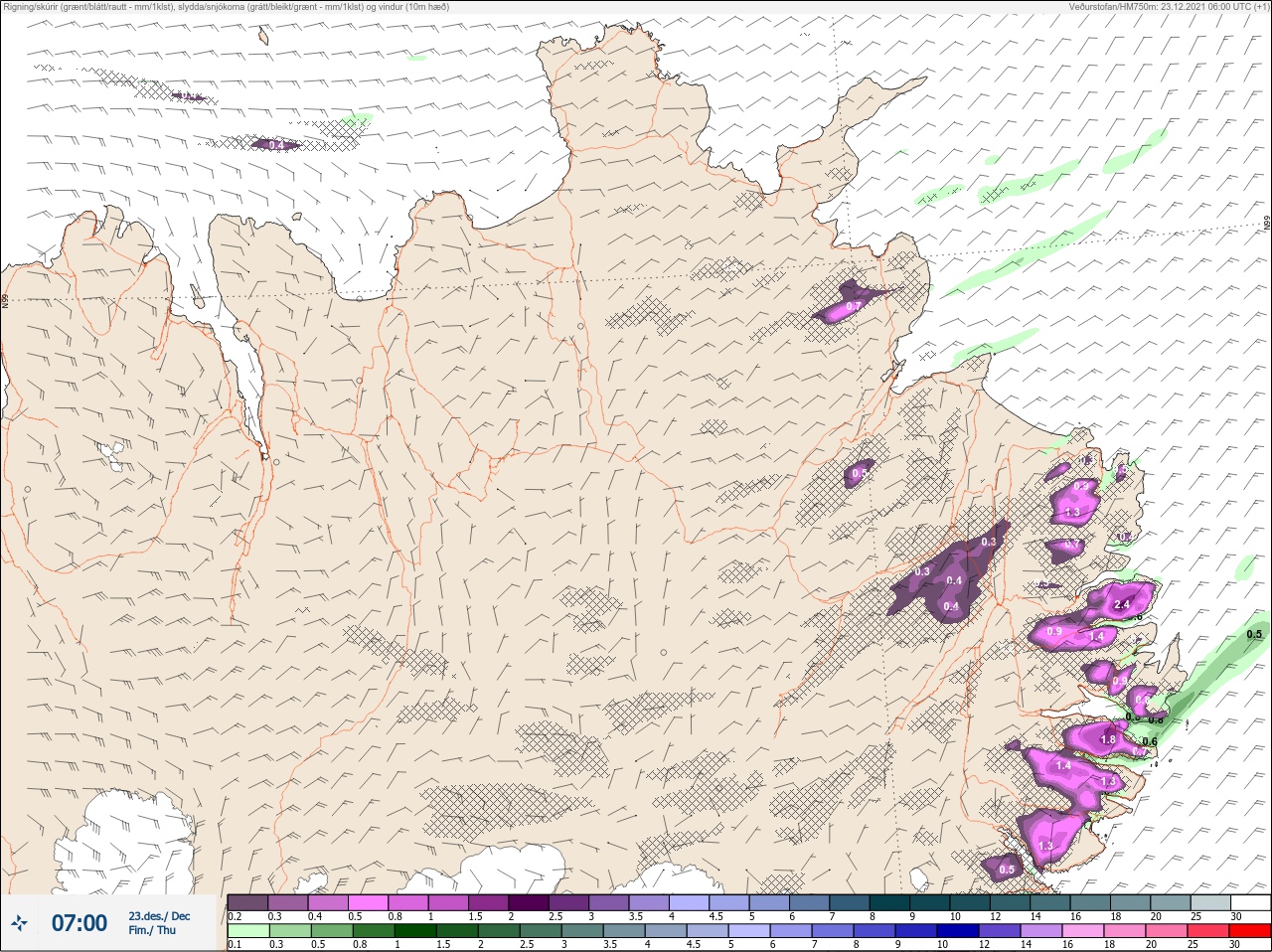This screenshot has width=1272, height=952.
Task: Select the dark purple 2 snow legend swatch
Action: tap(529, 902)
